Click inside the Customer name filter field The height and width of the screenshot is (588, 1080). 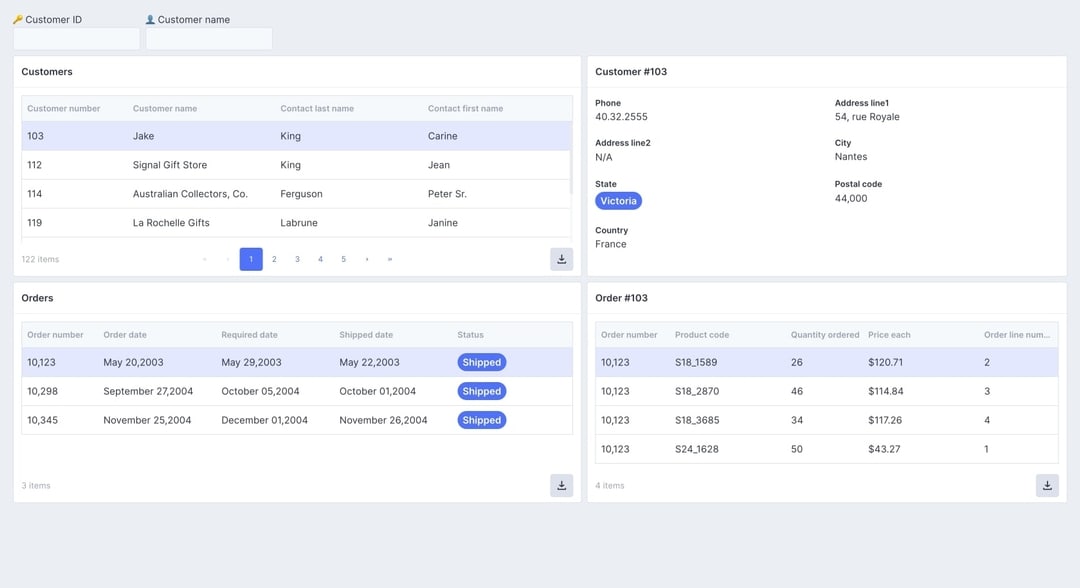[x=209, y=39]
